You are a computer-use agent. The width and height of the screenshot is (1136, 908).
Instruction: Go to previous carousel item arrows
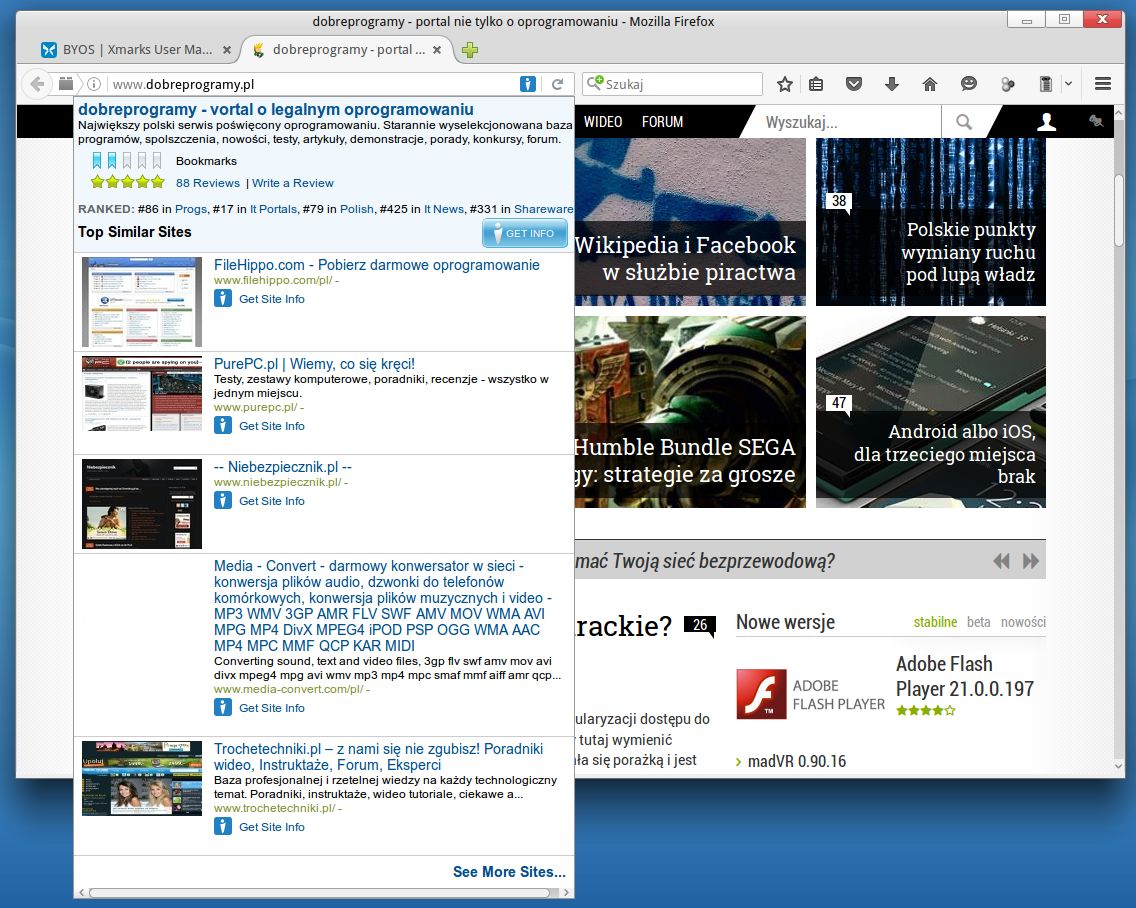coord(1001,561)
